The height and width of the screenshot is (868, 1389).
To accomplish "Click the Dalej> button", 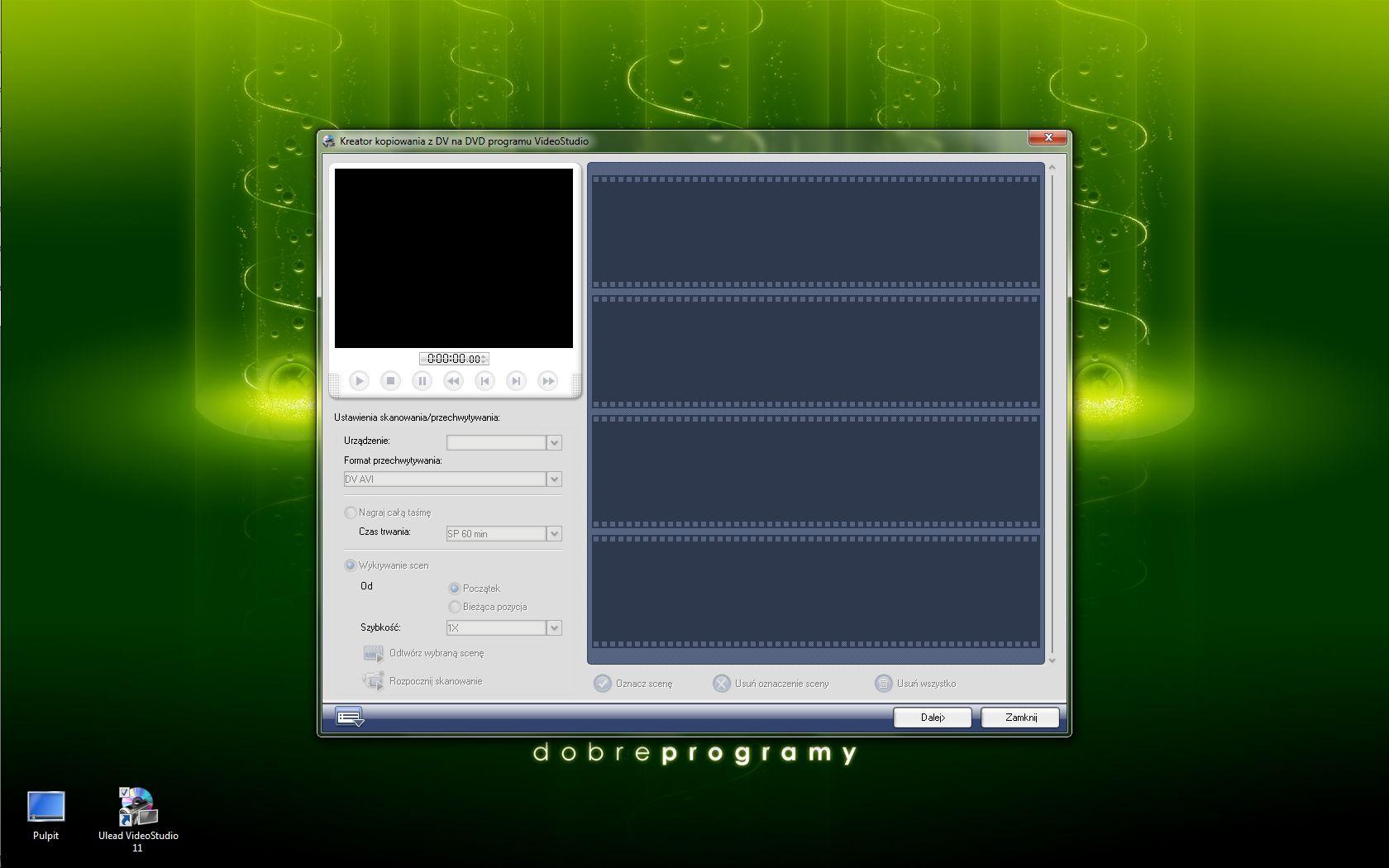I will click(933, 718).
